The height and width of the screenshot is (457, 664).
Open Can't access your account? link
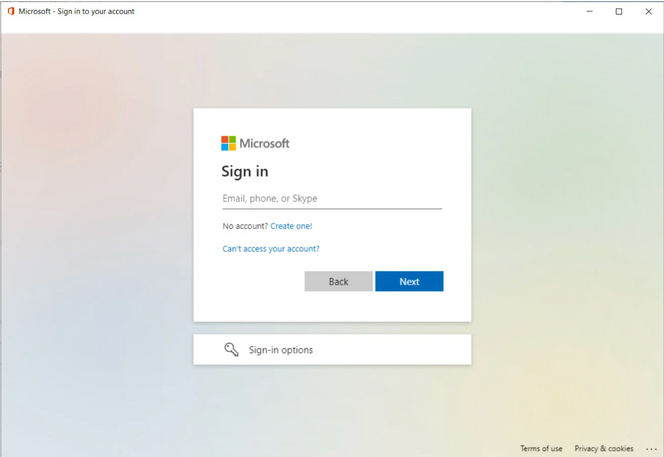(271, 249)
